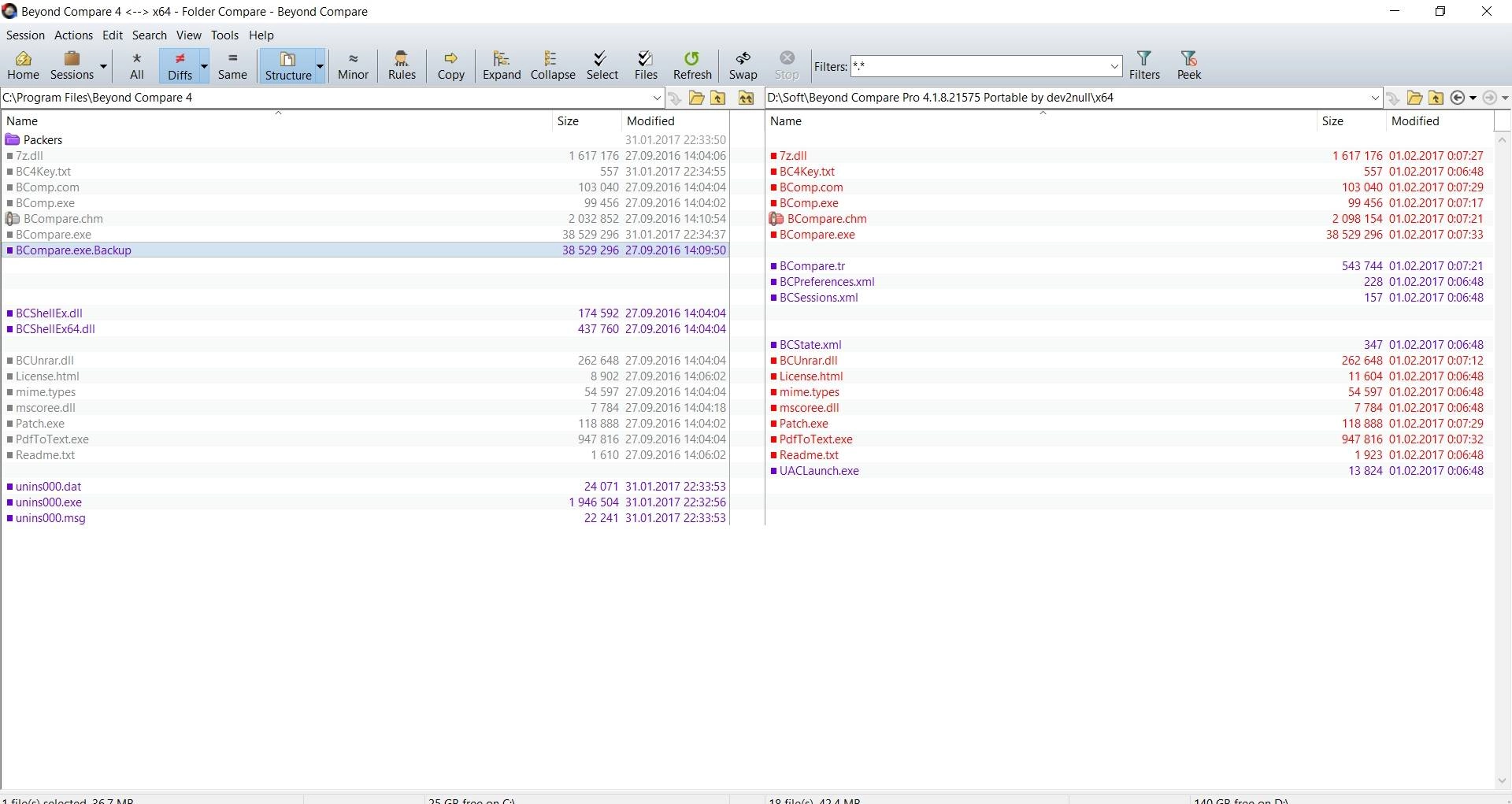Open session Rules

click(x=402, y=65)
